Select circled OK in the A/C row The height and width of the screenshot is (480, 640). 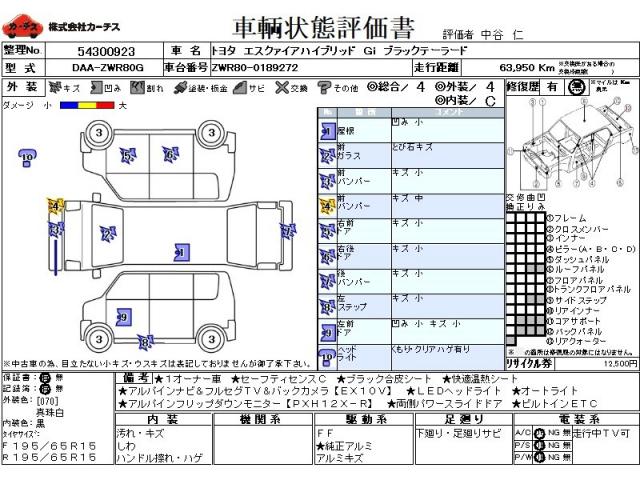(x=540, y=433)
